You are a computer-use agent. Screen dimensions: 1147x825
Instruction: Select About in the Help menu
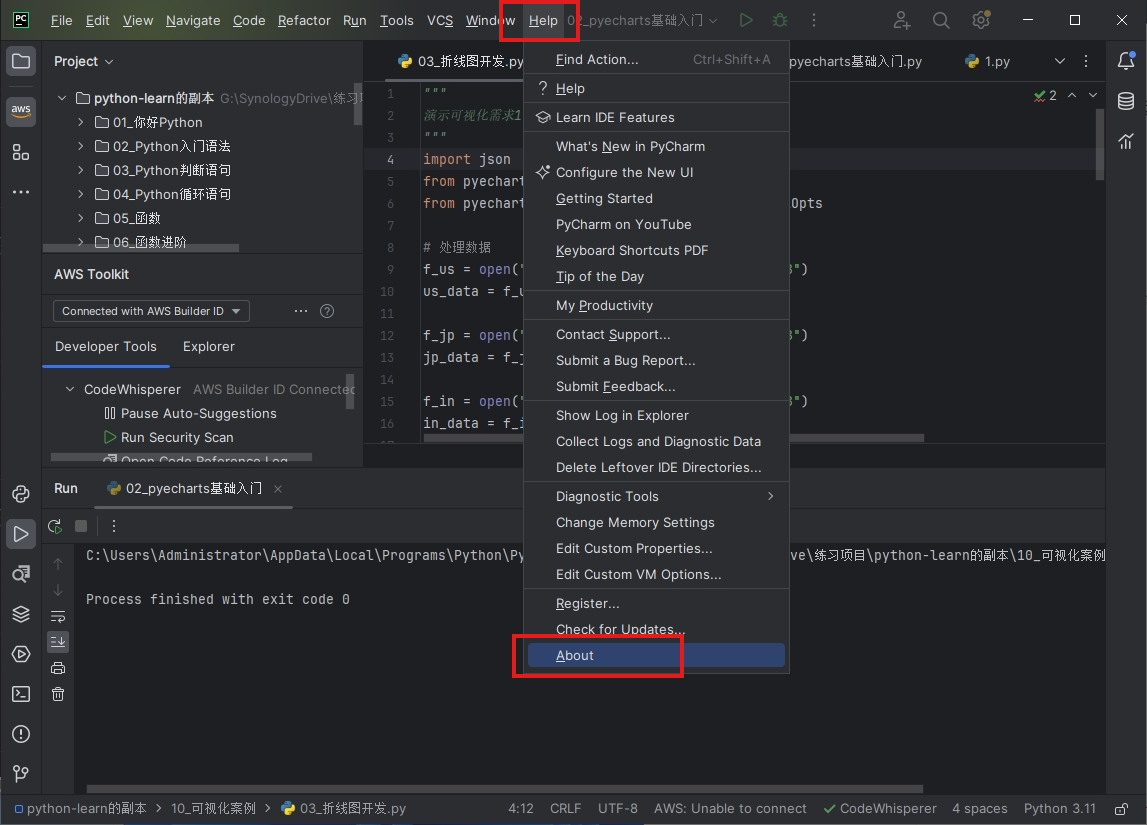[x=575, y=655]
